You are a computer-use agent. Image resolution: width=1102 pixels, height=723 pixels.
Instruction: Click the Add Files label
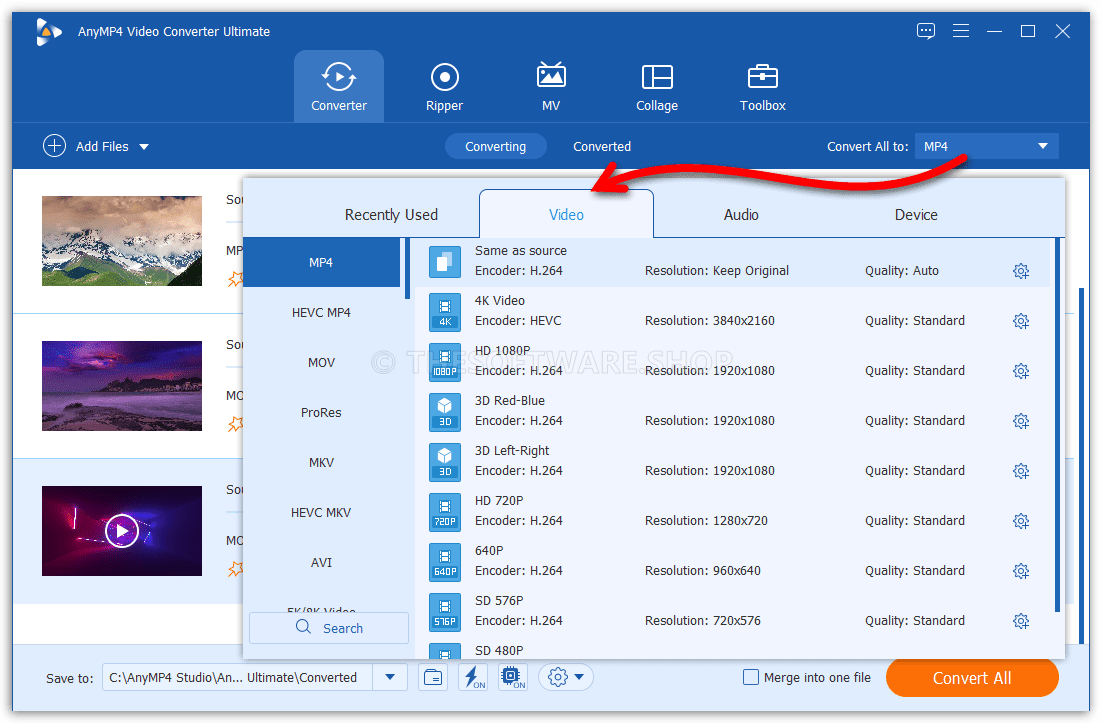(102, 146)
